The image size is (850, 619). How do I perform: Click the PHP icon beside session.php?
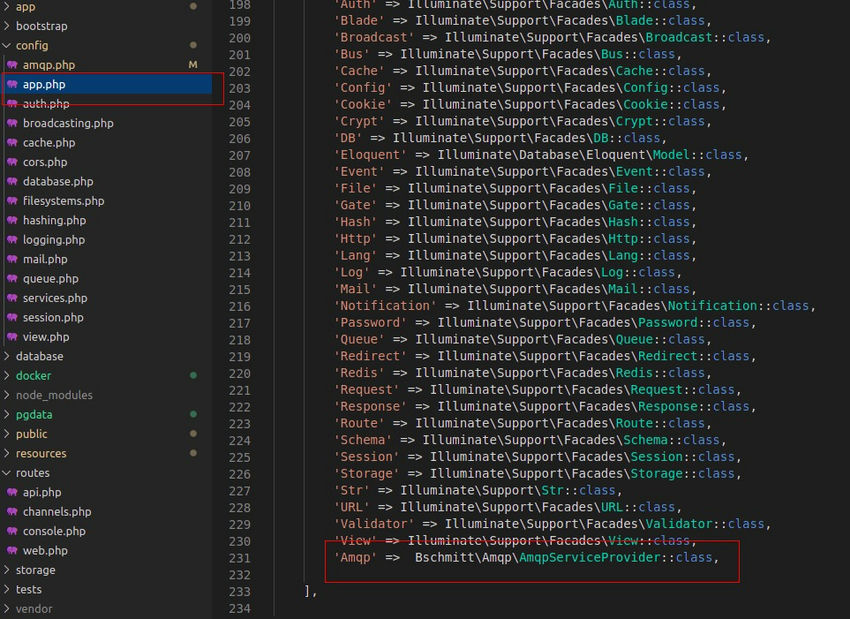click(12, 318)
